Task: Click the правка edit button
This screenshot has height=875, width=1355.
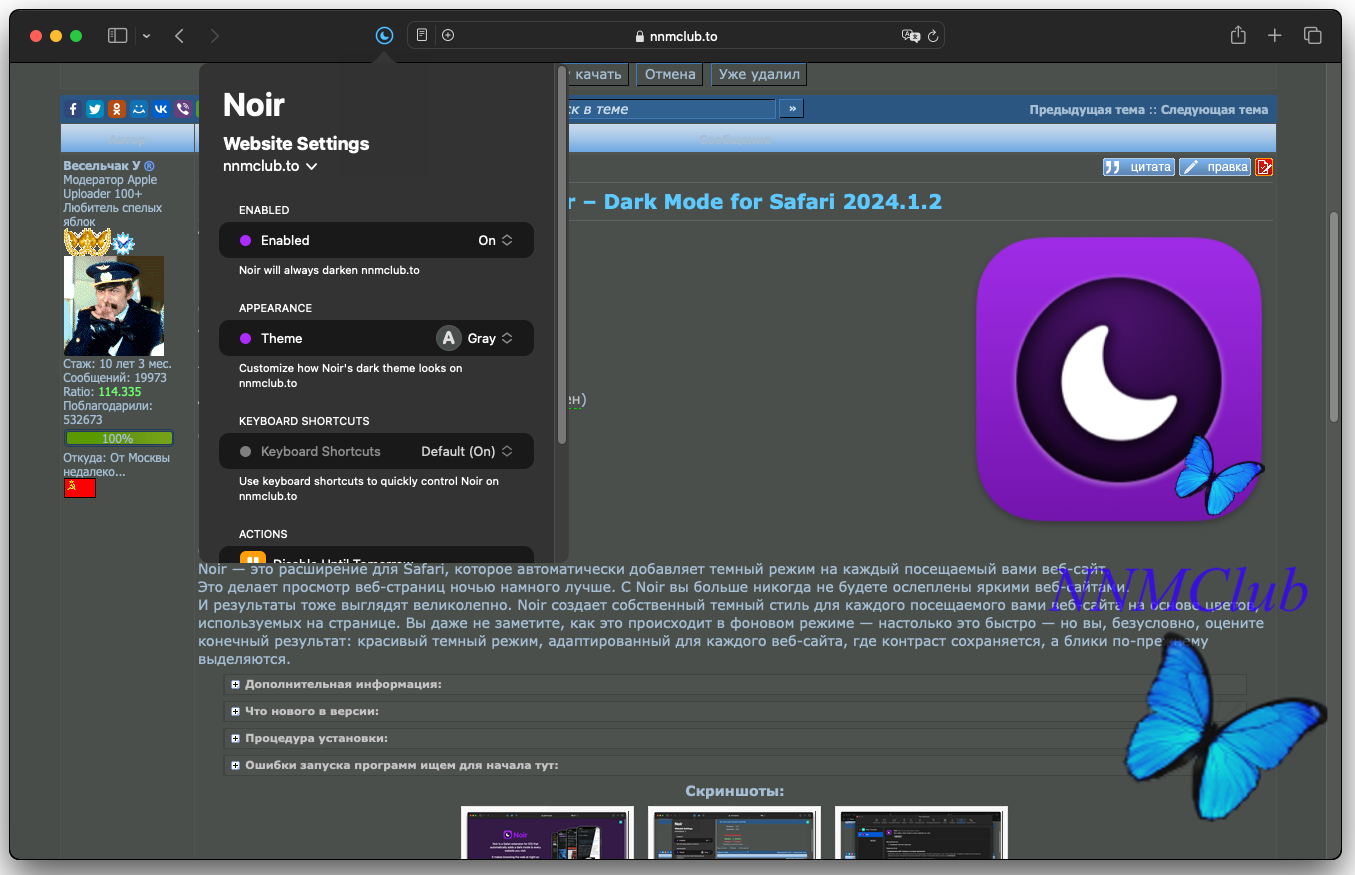Action: click(x=1215, y=167)
